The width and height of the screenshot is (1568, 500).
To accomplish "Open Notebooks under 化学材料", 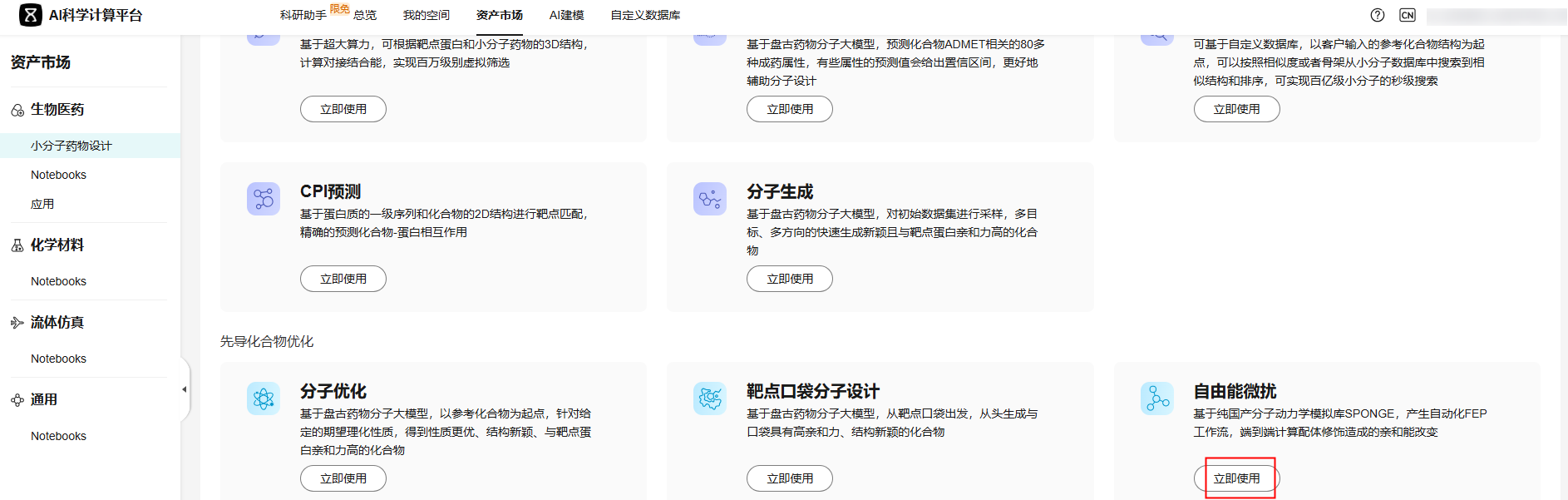I will [58, 281].
